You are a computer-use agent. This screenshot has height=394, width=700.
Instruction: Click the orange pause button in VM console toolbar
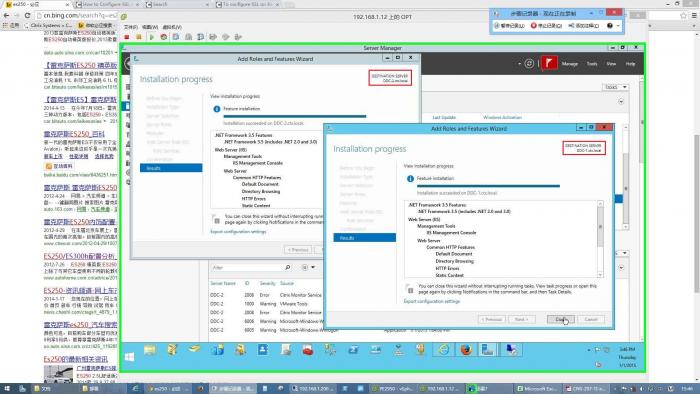[x=139, y=37]
